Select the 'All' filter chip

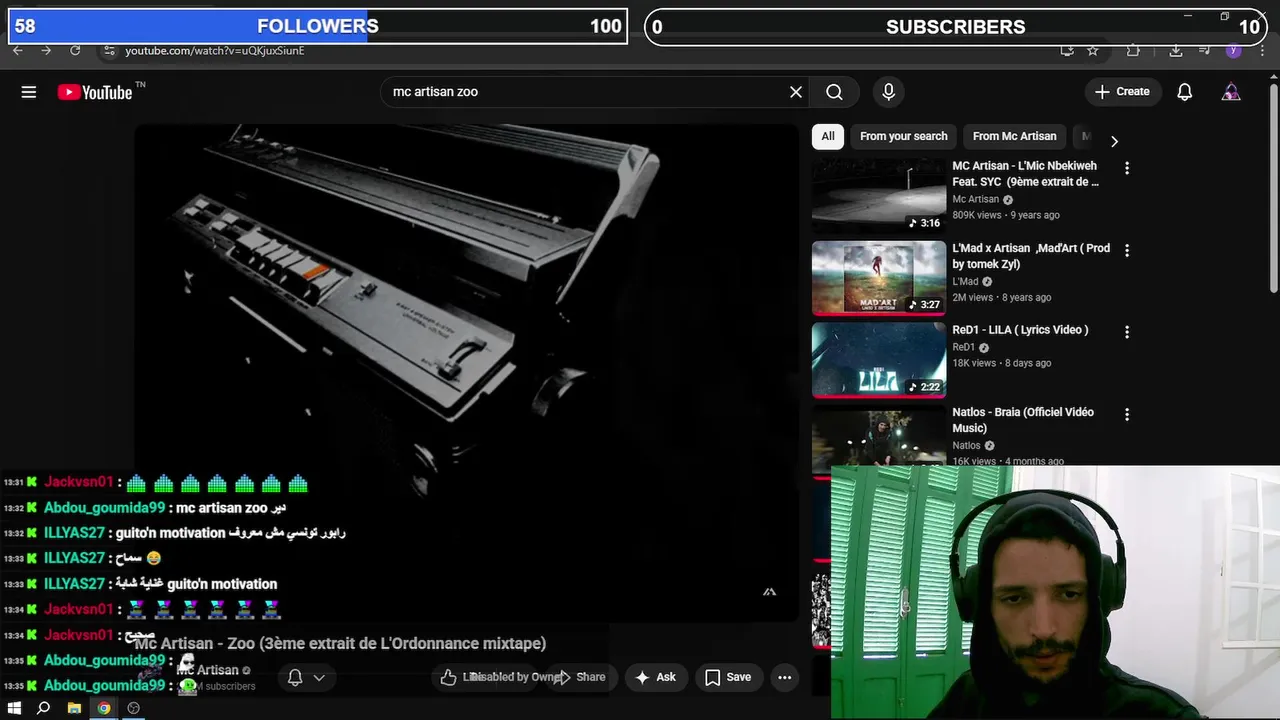pyautogui.click(x=828, y=136)
